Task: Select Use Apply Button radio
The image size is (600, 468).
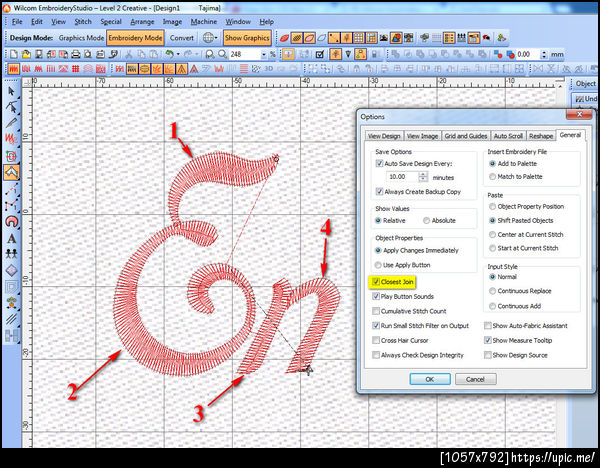Action: tap(378, 265)
